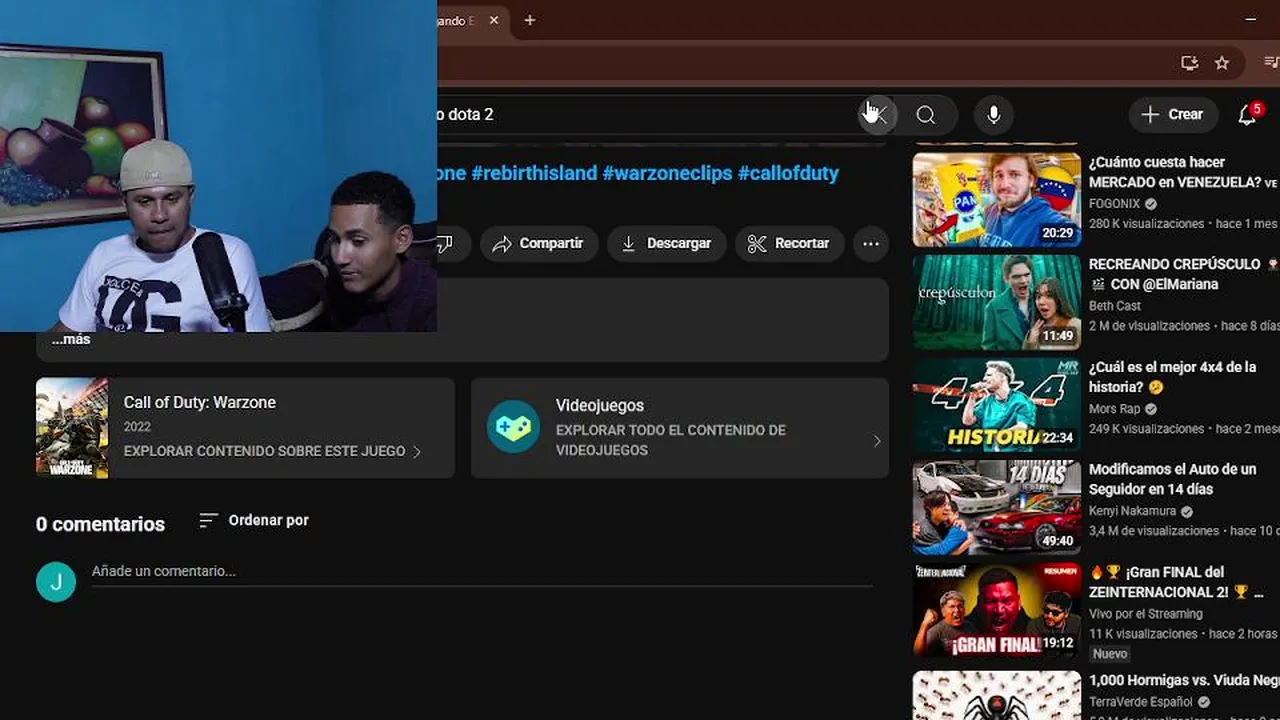Click the Compartir button
This screenshot has height=720, width=1280.
tap(539, 243)
